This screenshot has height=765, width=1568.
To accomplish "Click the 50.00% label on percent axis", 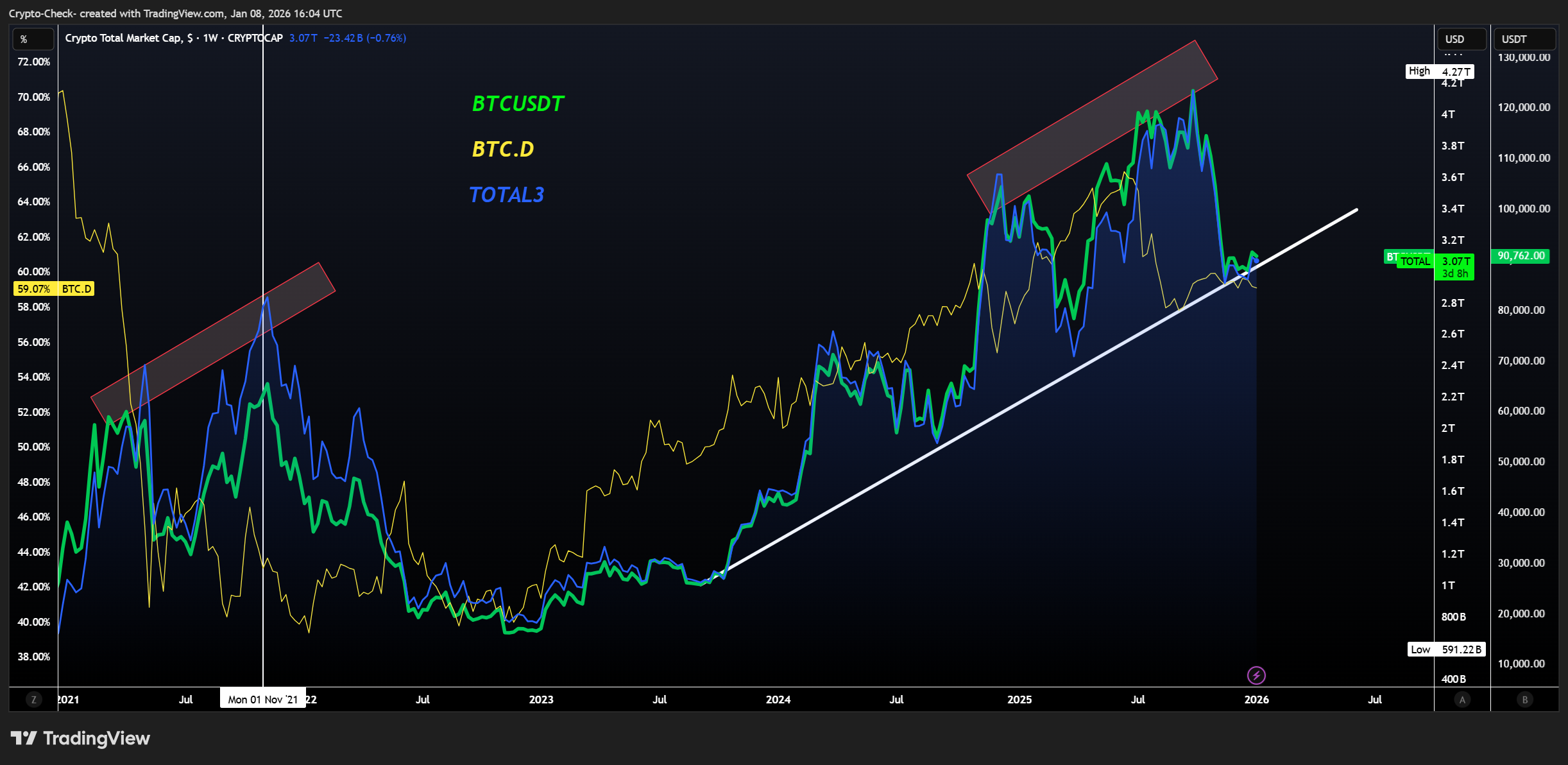I will 33,447.
